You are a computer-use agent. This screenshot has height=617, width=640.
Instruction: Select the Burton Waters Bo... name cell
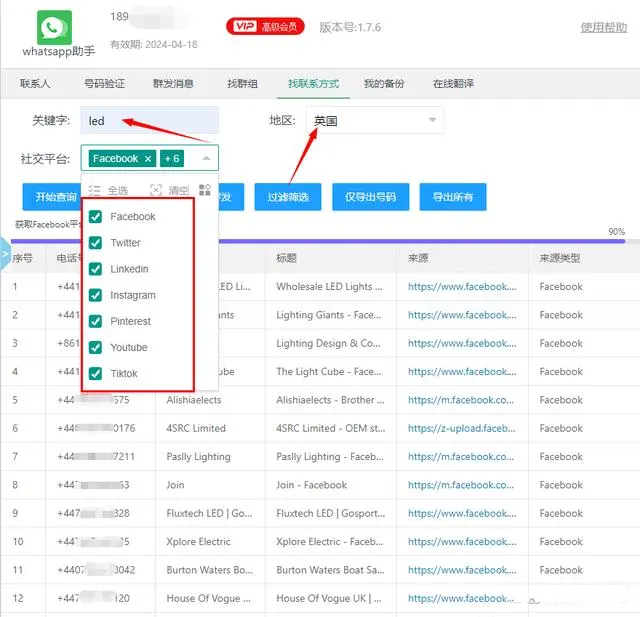pyautogui.click(x=209, y=570)
